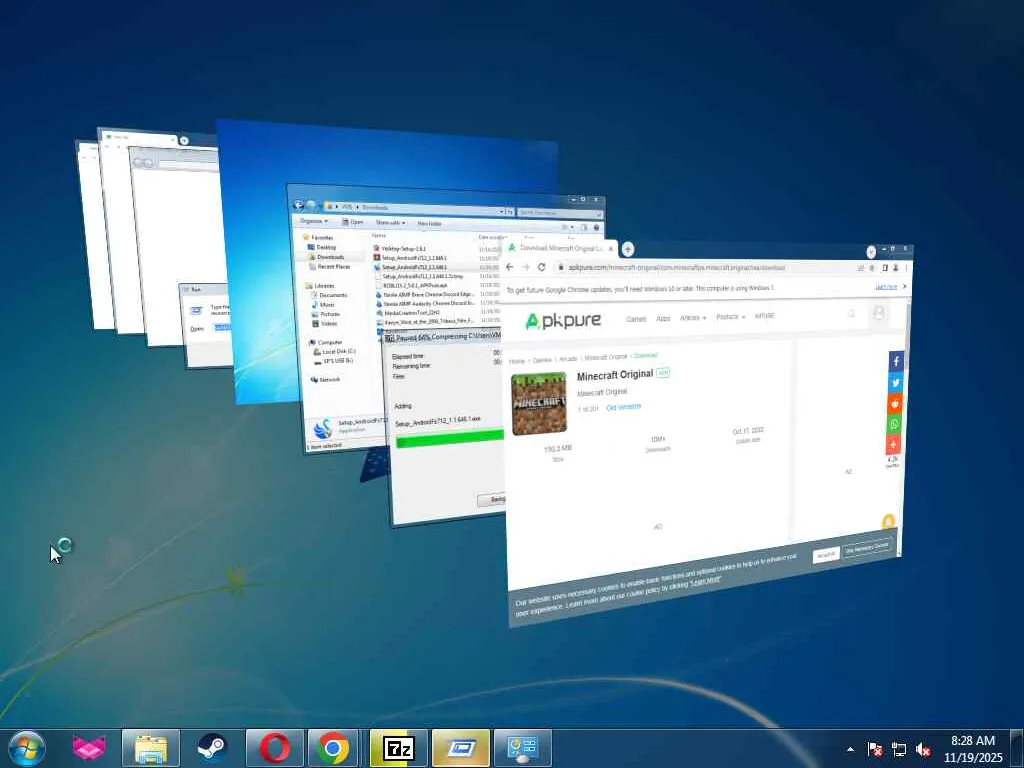Open Apps in the APKPure navigation
This screenshot has width=1024, height=768.
click(x=663, y=318)
